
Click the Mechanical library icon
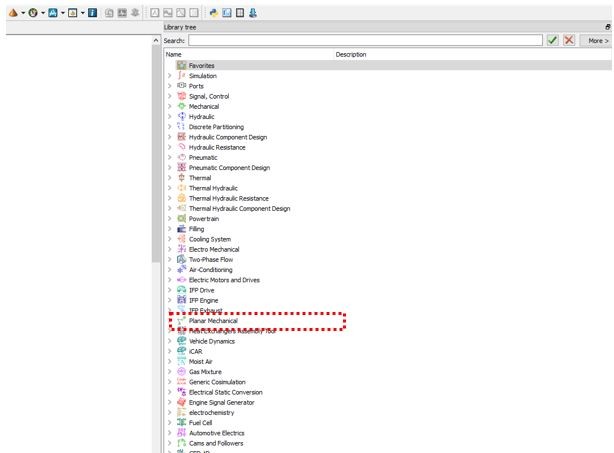click(x=181, y=106)
